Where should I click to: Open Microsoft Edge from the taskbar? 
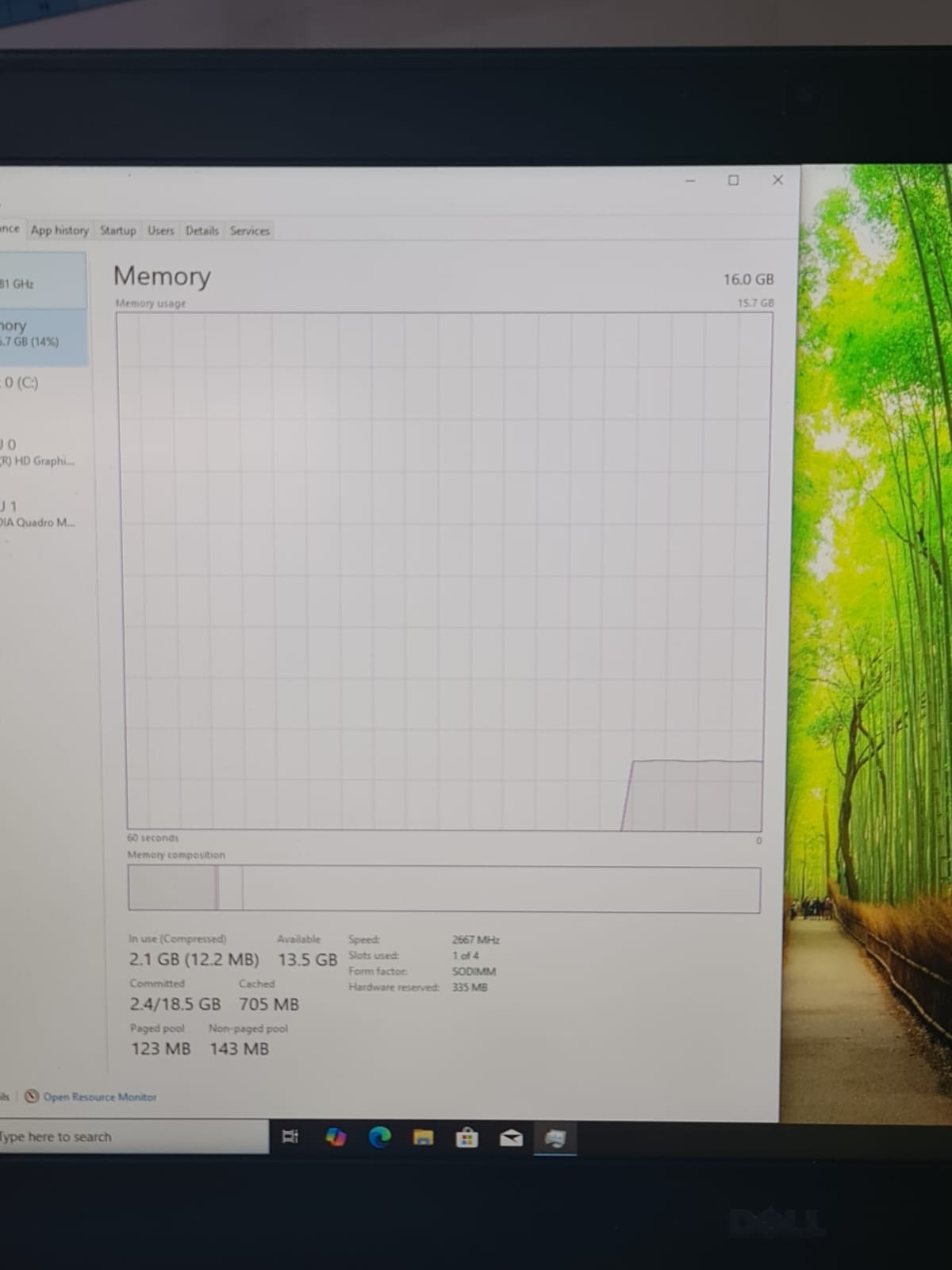[x=380, y=1137]
